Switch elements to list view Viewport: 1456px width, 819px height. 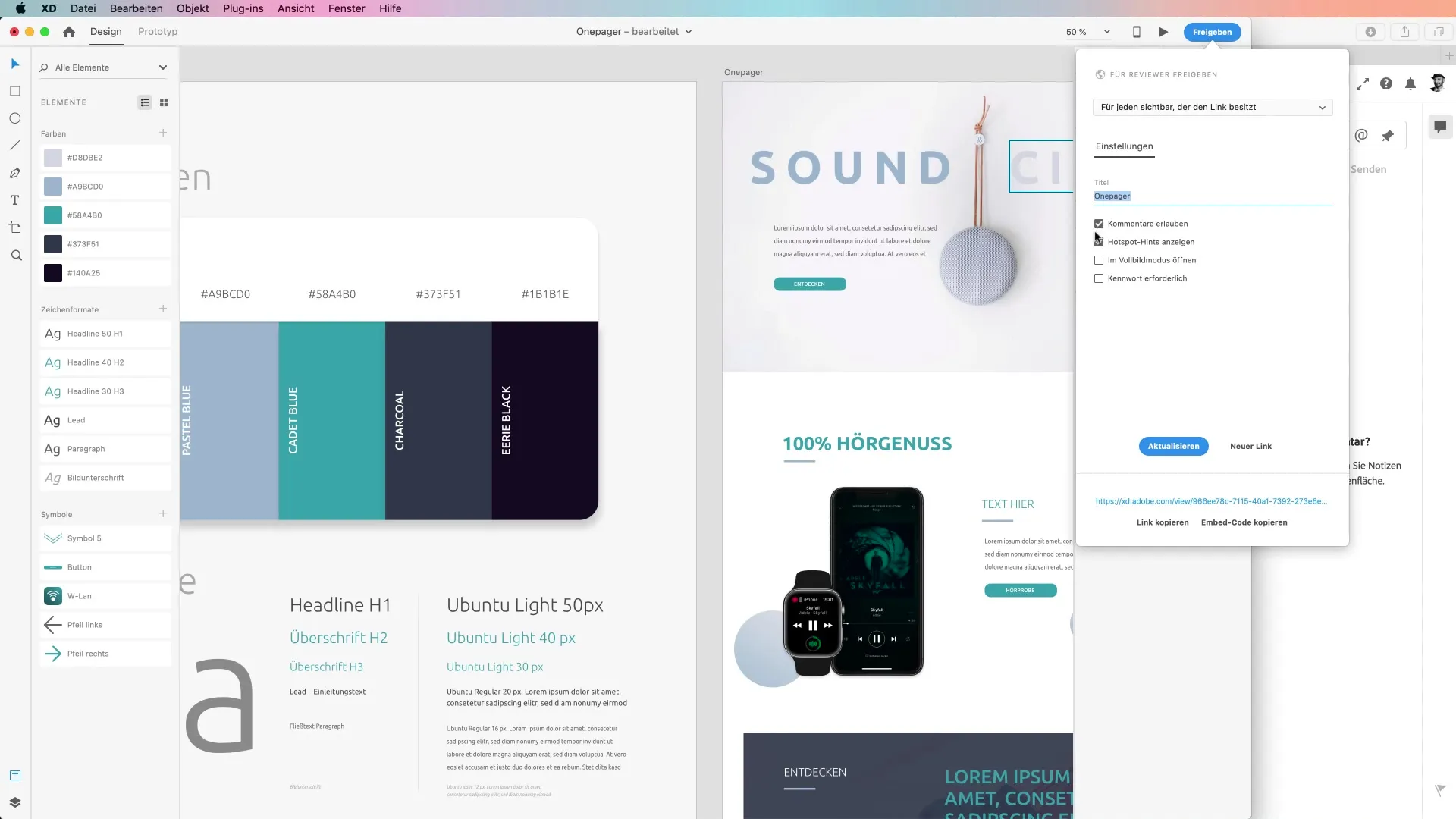click(x=145, y=102)
